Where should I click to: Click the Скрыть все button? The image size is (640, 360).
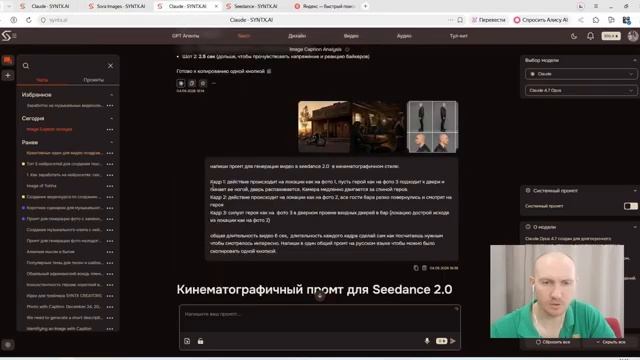611,342
